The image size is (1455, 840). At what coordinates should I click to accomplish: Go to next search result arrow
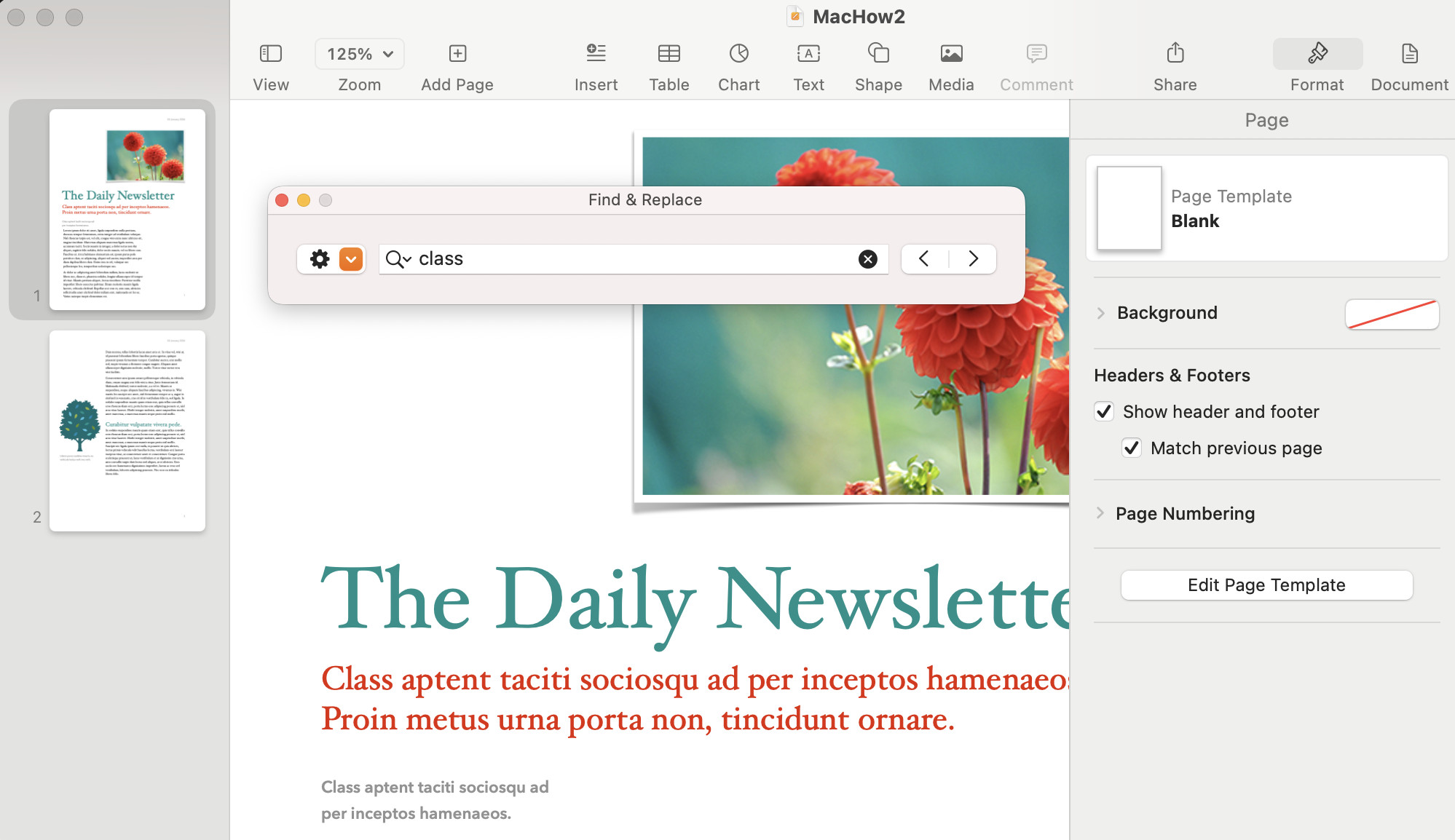click(x=973, y=259)
